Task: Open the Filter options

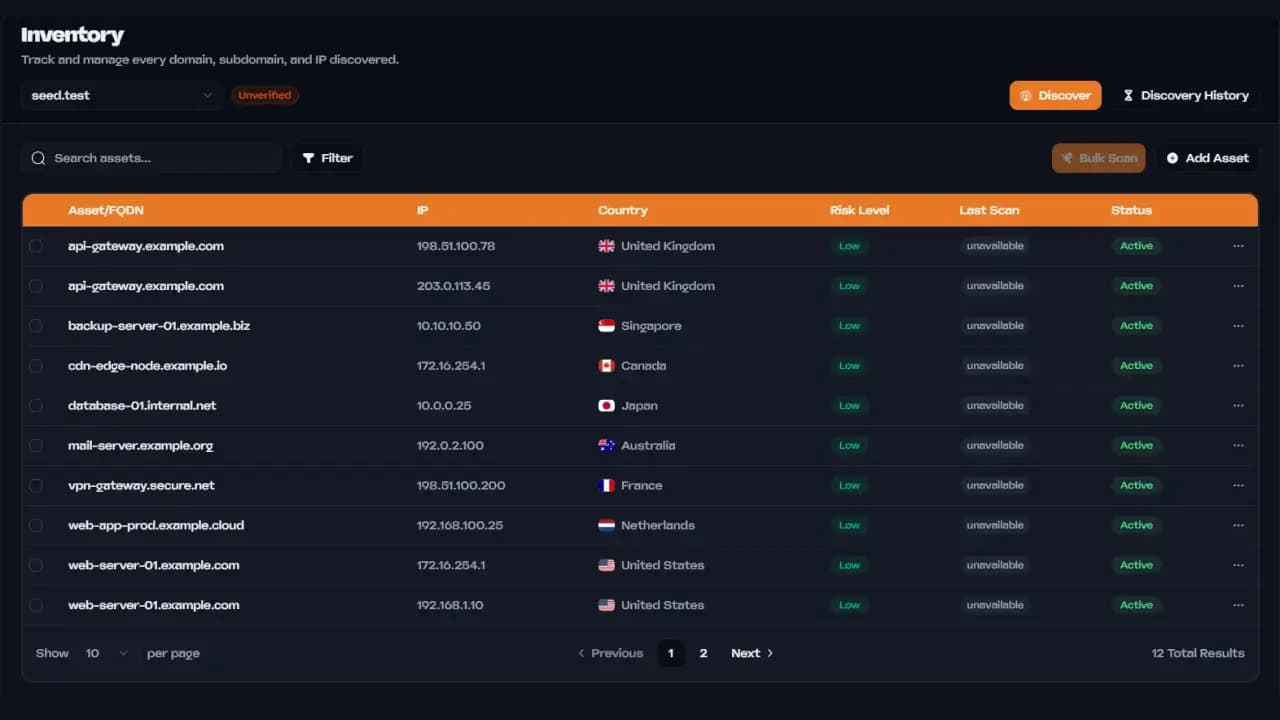Action: point(327,158)
